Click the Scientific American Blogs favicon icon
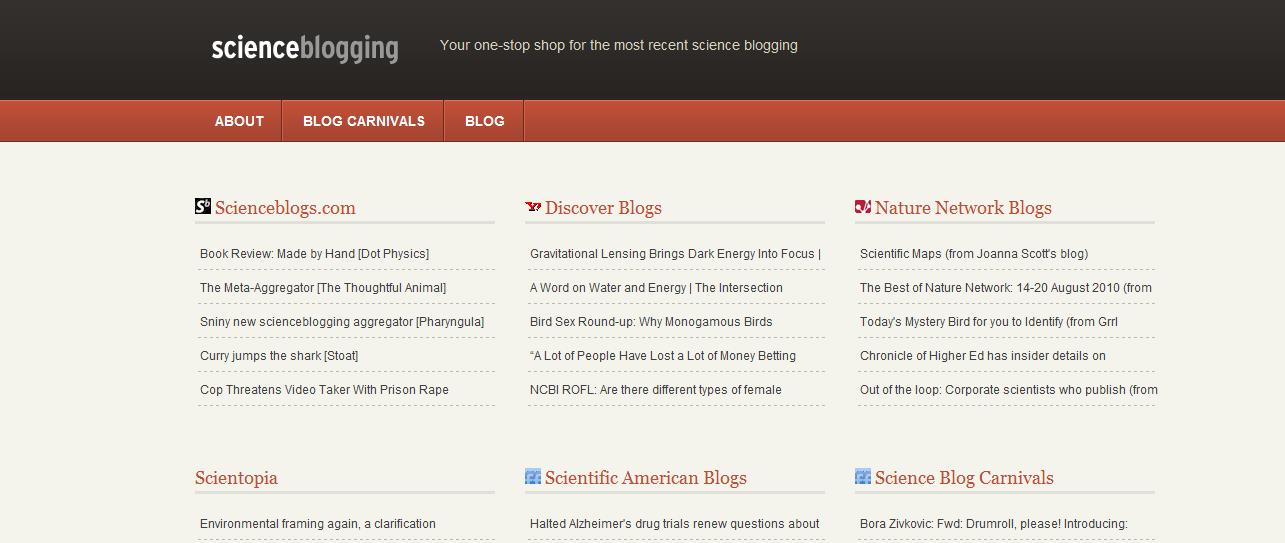 click(533, 477)
